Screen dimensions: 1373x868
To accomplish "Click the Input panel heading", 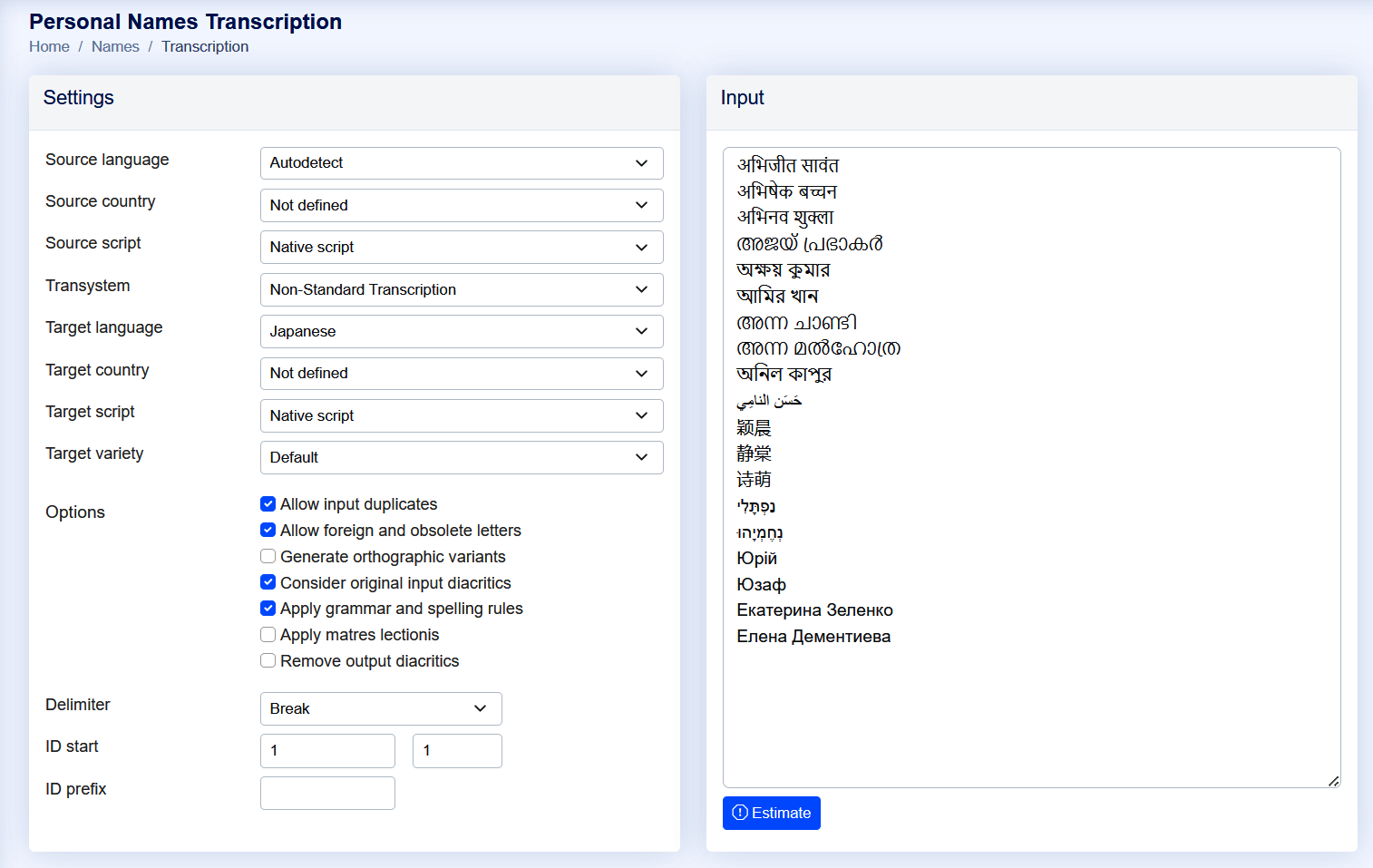I will point(742,98).
